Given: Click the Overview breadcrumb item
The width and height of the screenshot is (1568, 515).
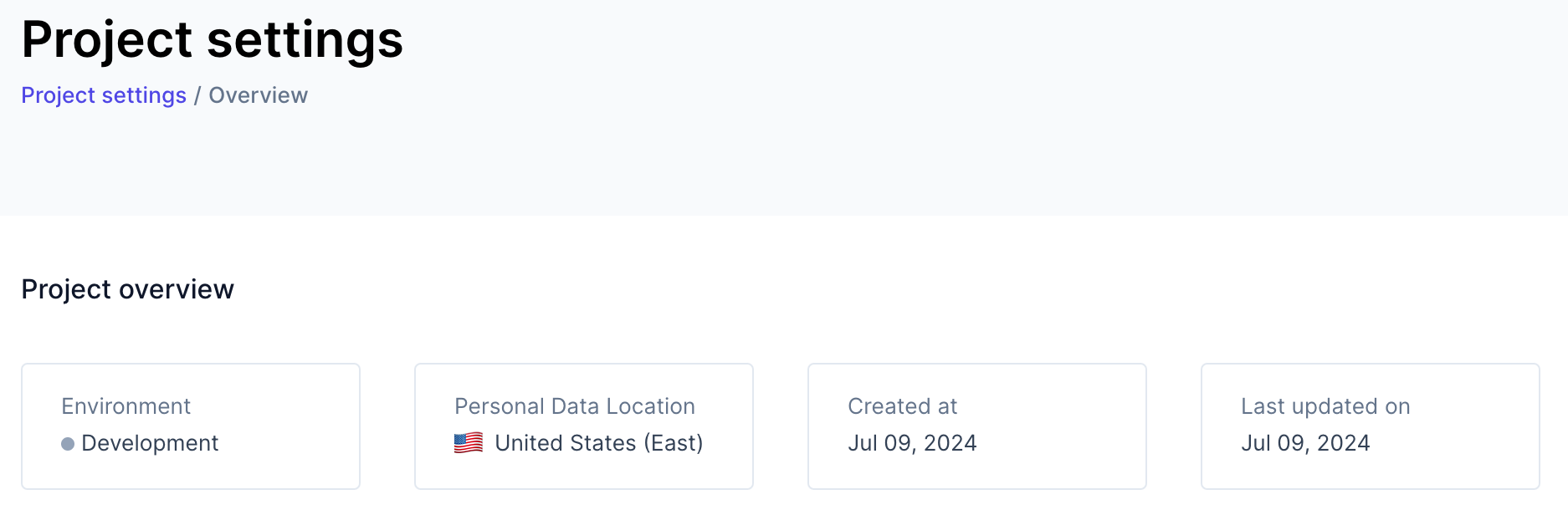Looking at the screenshot, I should coord(258,95).
